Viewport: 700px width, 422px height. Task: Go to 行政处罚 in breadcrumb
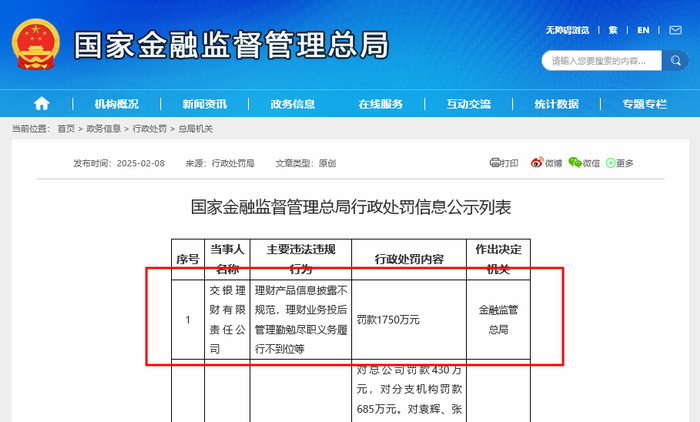(150, 129)
